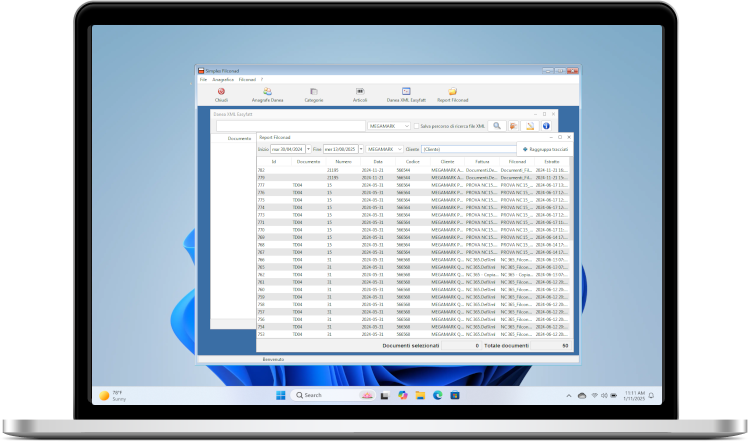Open the Fine date picker arrow
This screenshot has width=749, height=442.
[x=361, y=149]
